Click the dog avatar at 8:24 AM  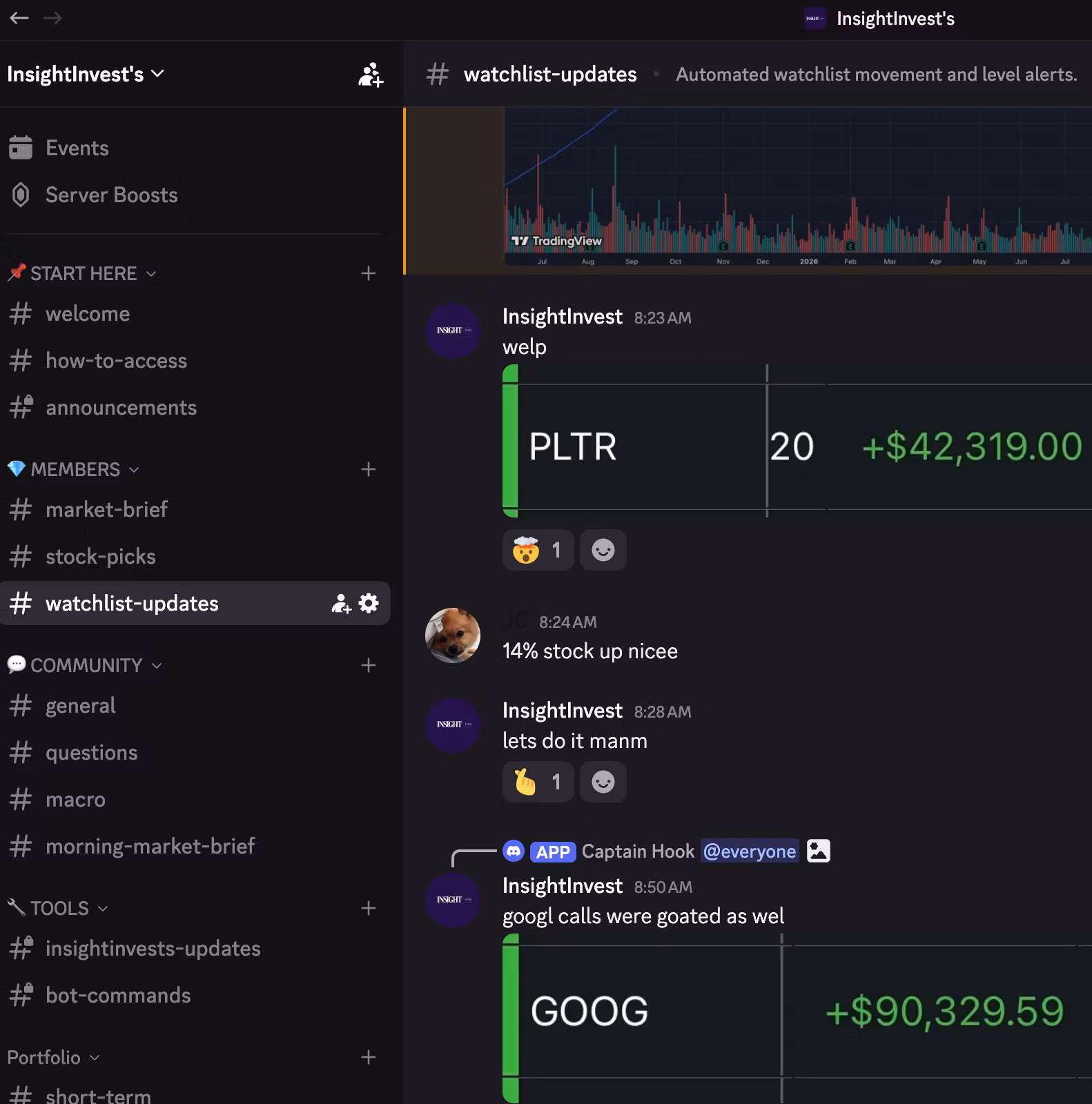(453, 635)
